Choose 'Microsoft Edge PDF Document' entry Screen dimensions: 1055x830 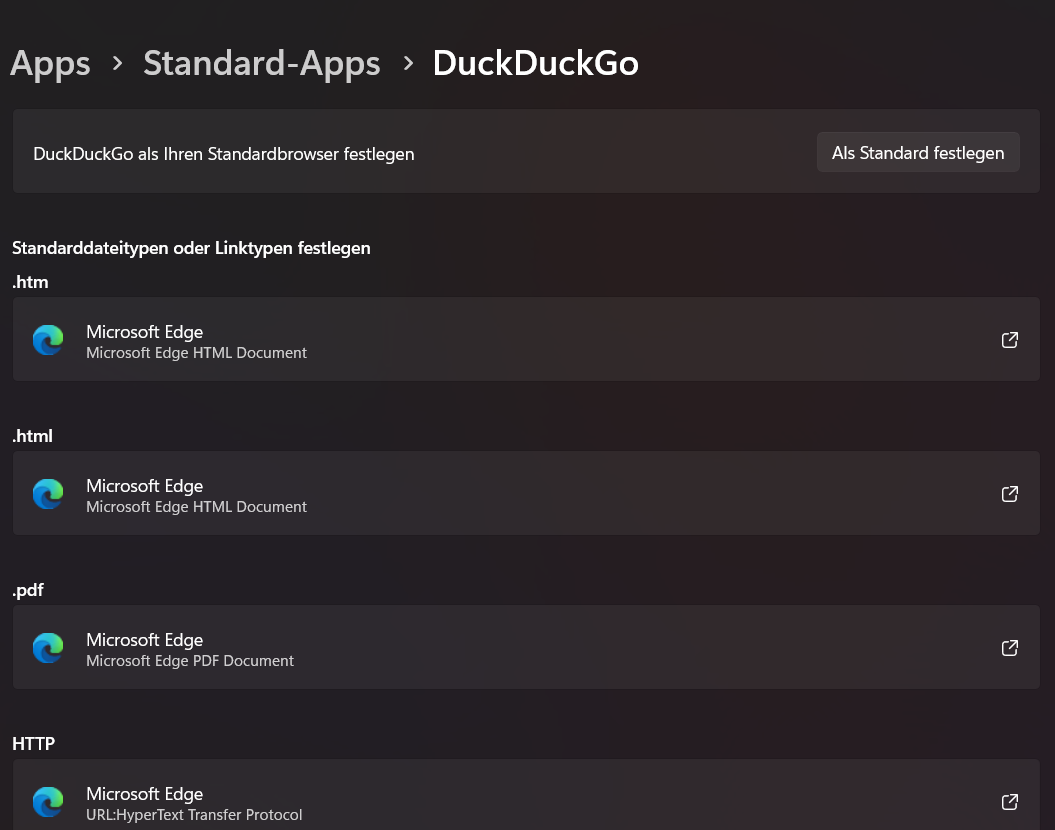[190, 661]
